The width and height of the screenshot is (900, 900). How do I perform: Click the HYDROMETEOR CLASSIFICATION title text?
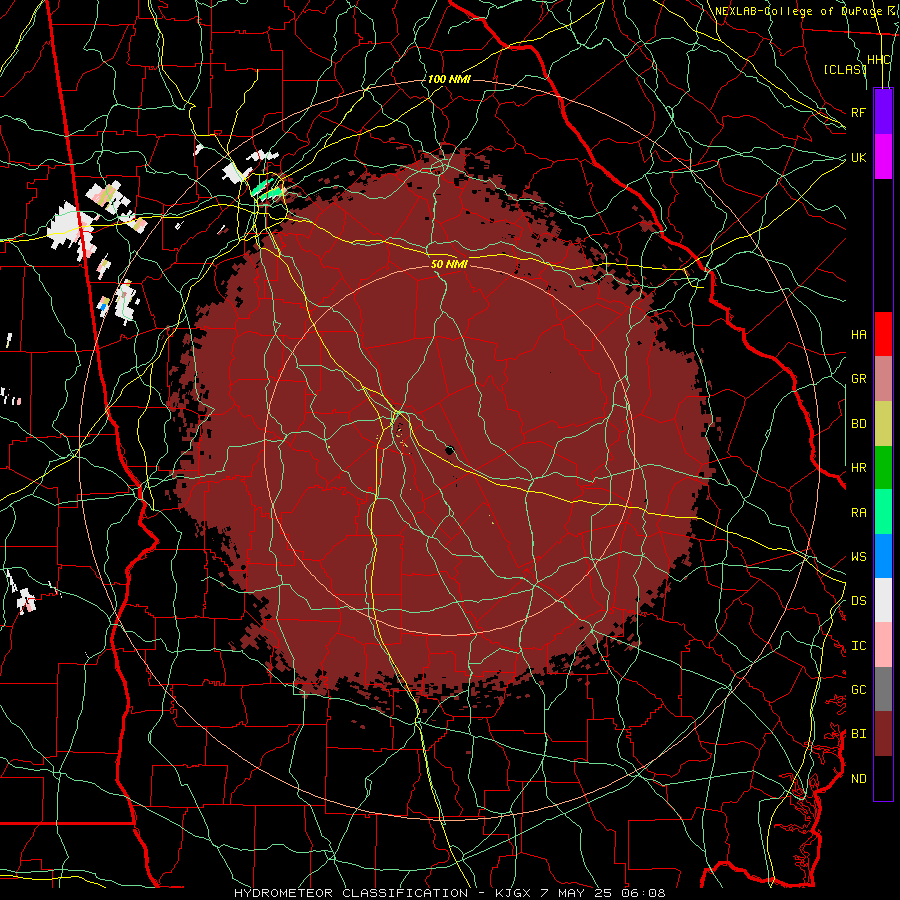[x=351, y=893]
